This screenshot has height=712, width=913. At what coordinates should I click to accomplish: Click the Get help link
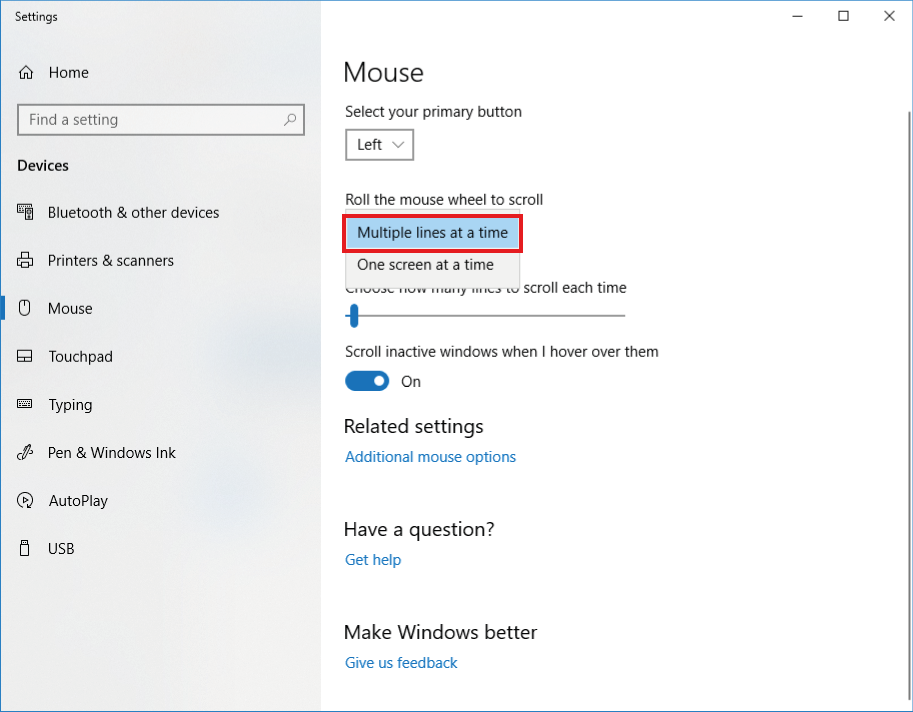point(373,560)
